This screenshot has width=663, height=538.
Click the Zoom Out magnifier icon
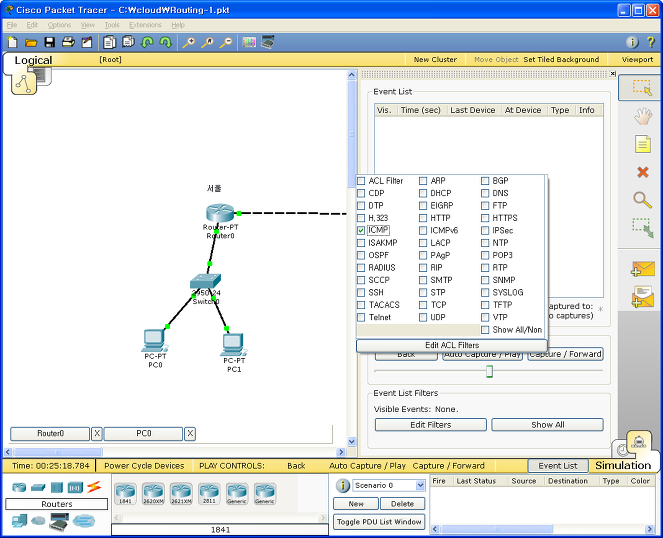coord(226,42)
